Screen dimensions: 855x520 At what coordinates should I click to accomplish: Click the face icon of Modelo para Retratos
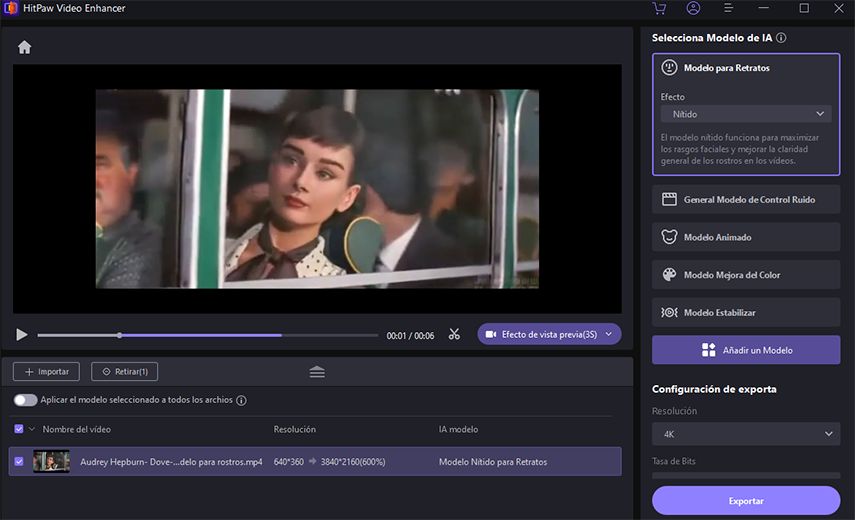[x=669, y=68]
